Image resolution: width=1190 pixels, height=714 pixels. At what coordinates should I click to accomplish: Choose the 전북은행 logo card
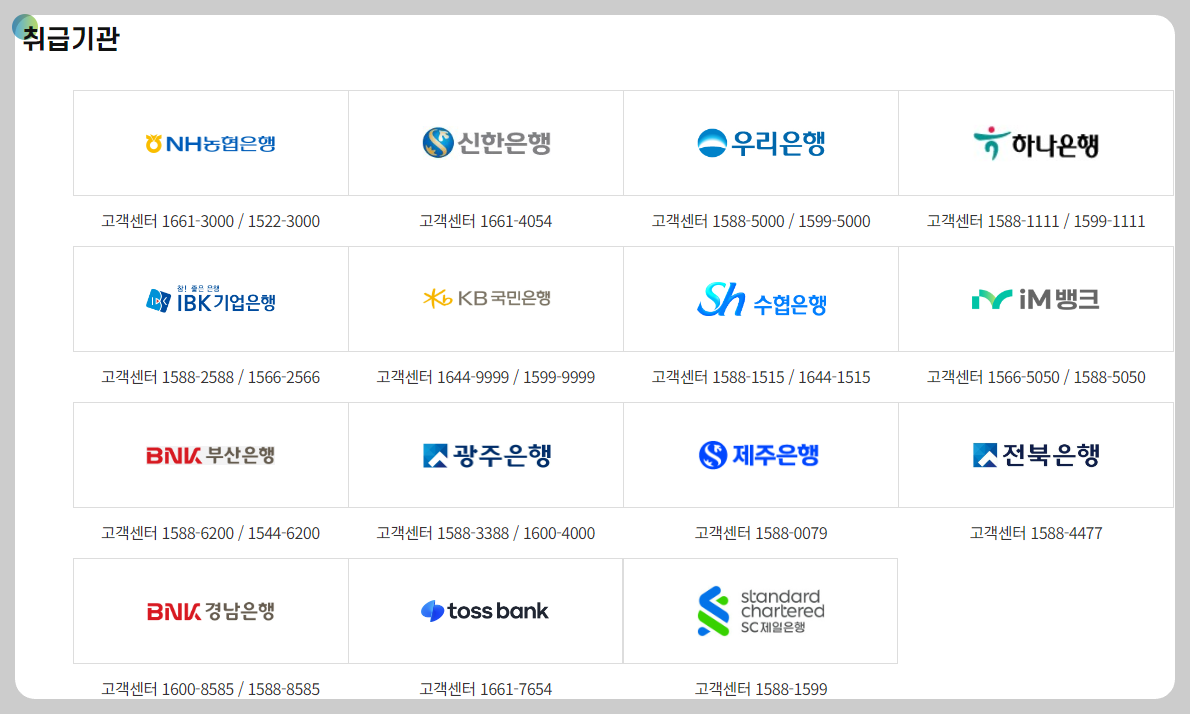pos(1036,455)
